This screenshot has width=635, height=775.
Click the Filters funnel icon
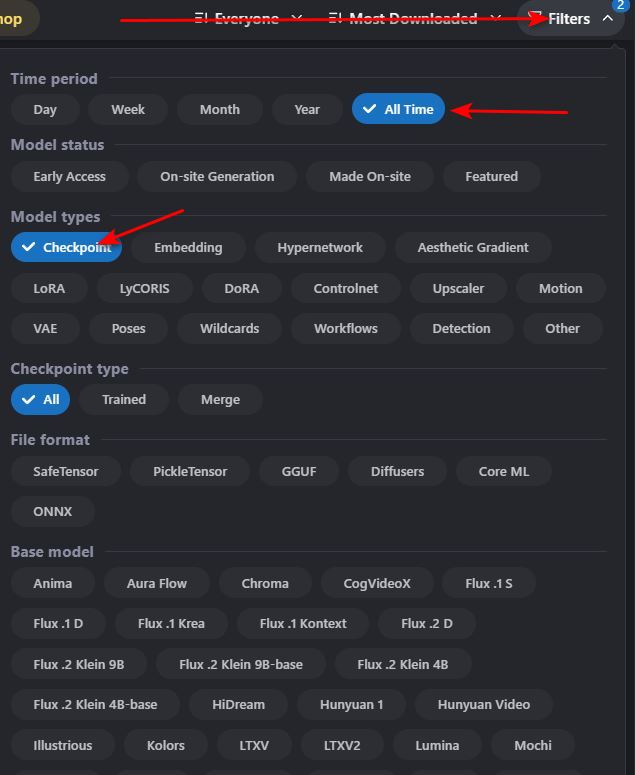point(536,18)
